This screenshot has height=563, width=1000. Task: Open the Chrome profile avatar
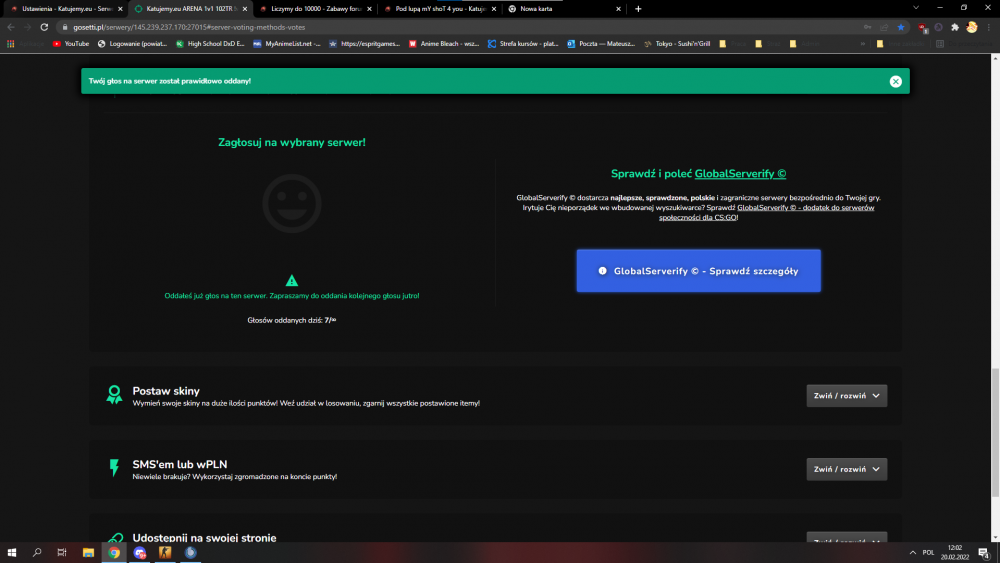971,27
